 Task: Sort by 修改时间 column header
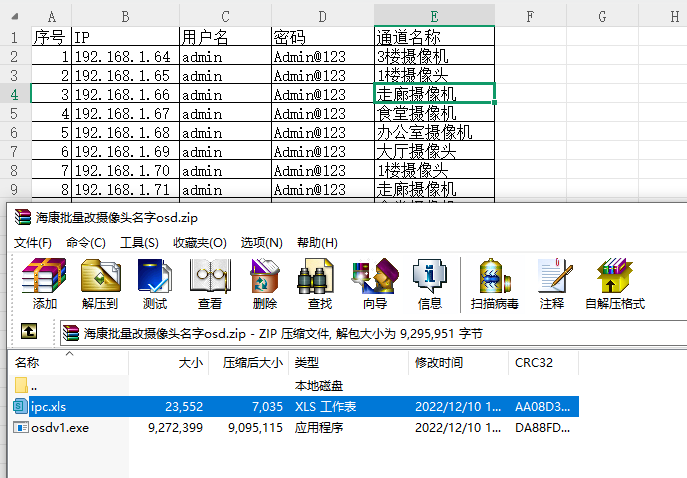pyautogui.click(x=439, y=362)
